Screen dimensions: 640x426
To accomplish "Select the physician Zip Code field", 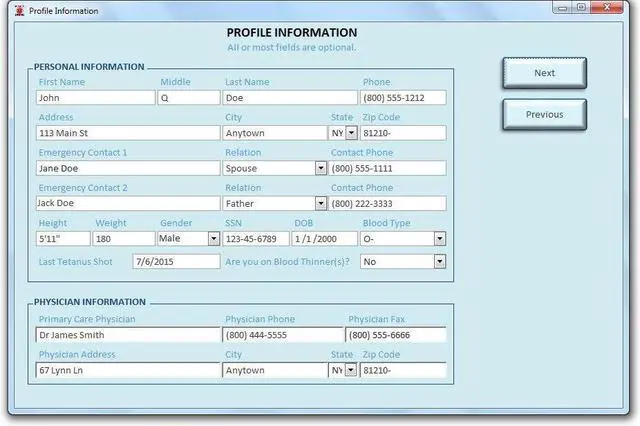I will 403,370.
